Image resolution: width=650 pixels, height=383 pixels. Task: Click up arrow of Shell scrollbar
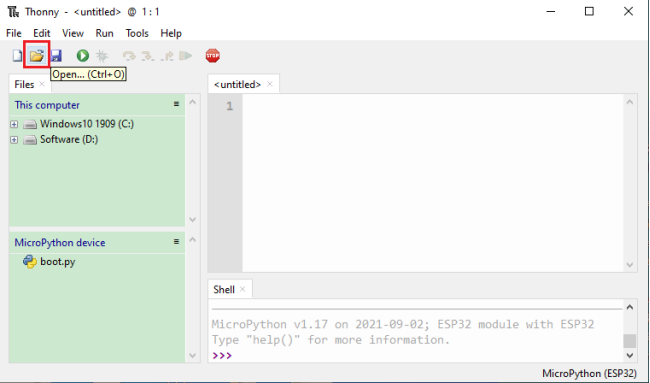tap(630, 307)
